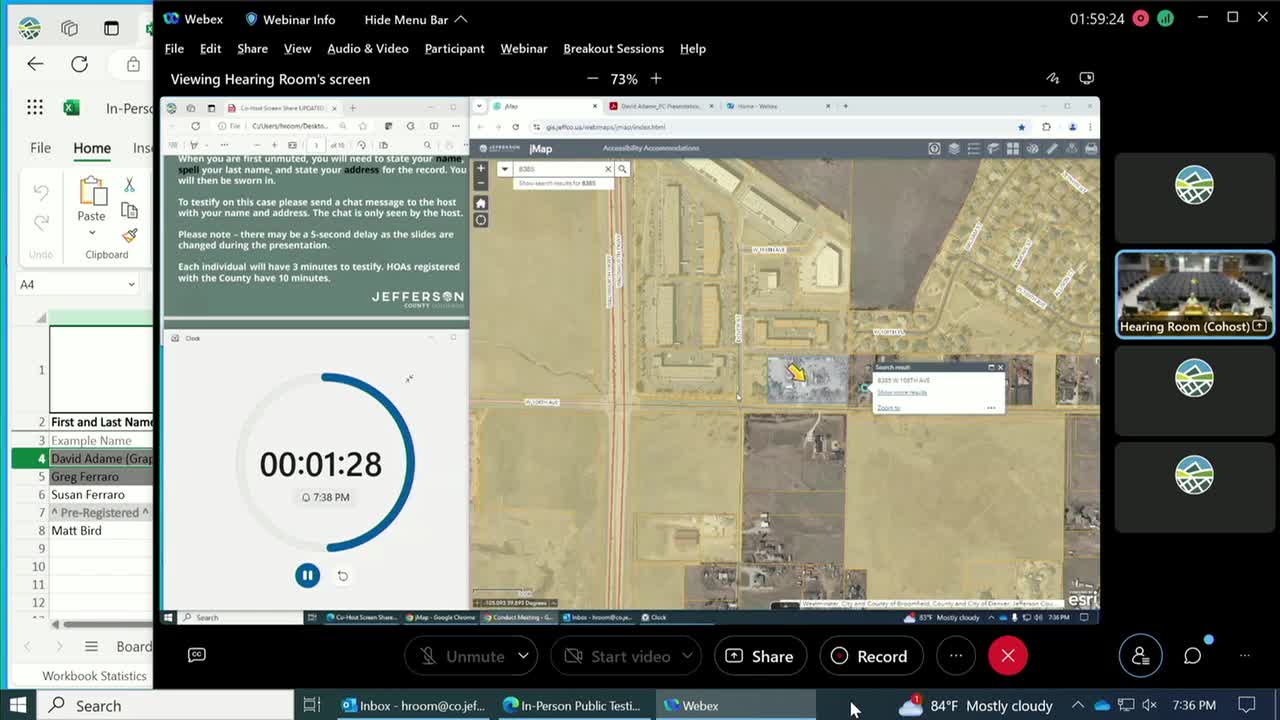The width and height of the screenshot is (1280, 720).
Task: Open the Breakout Sessions menu
Action: [613, 48]
